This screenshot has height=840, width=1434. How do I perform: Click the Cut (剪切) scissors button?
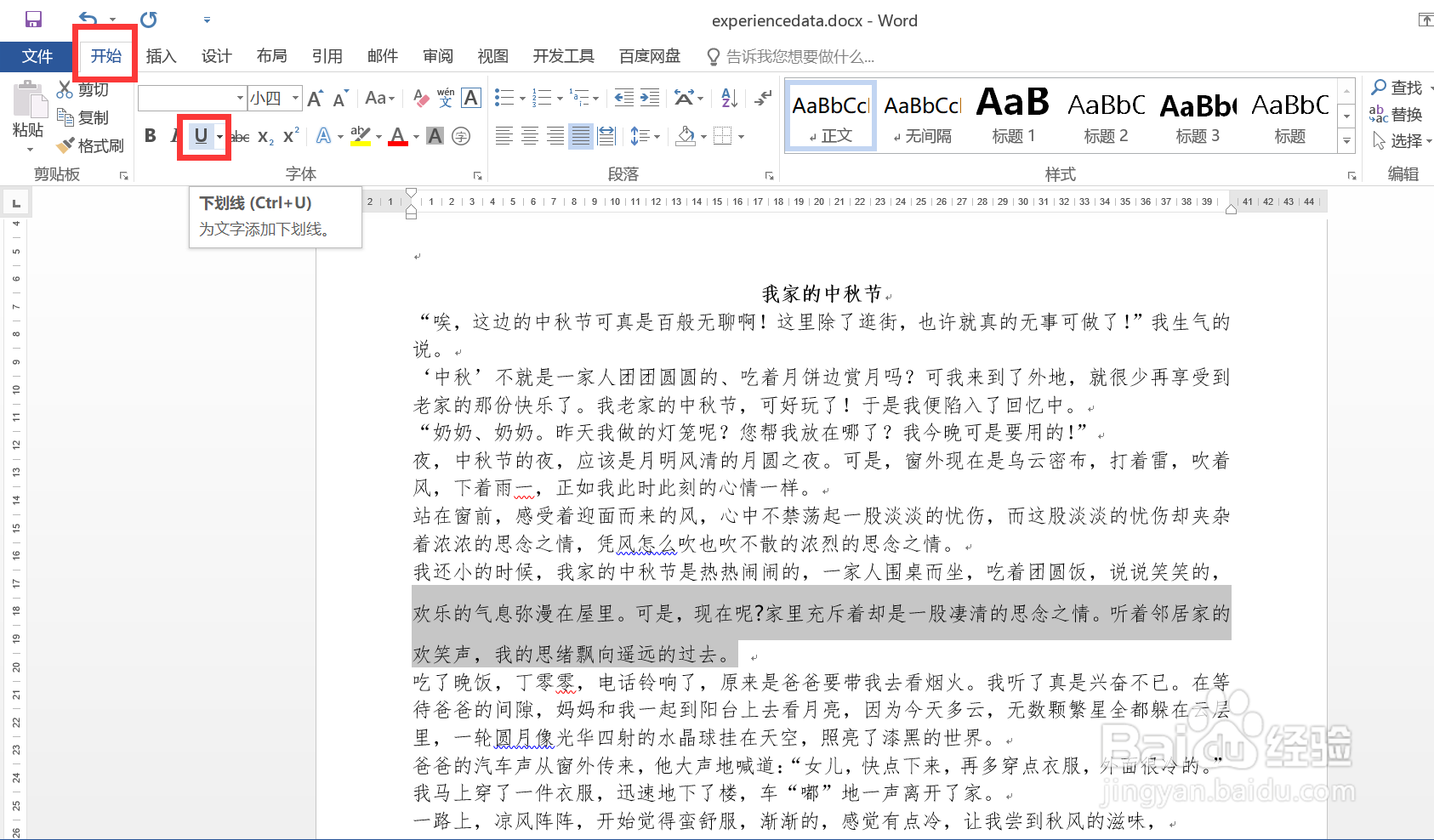[x=83, y=89]
